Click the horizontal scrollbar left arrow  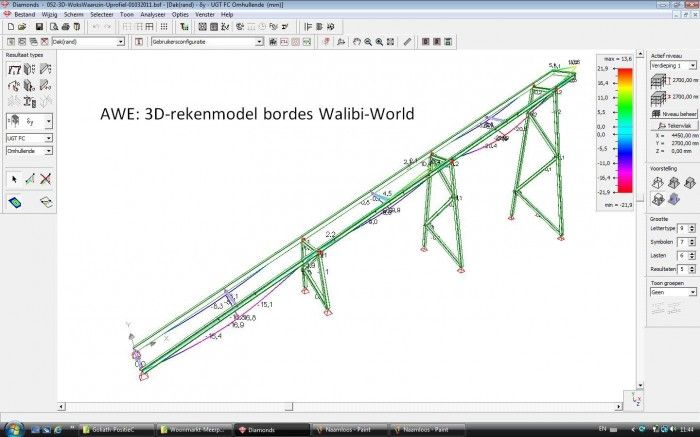(x=62, y=407)
